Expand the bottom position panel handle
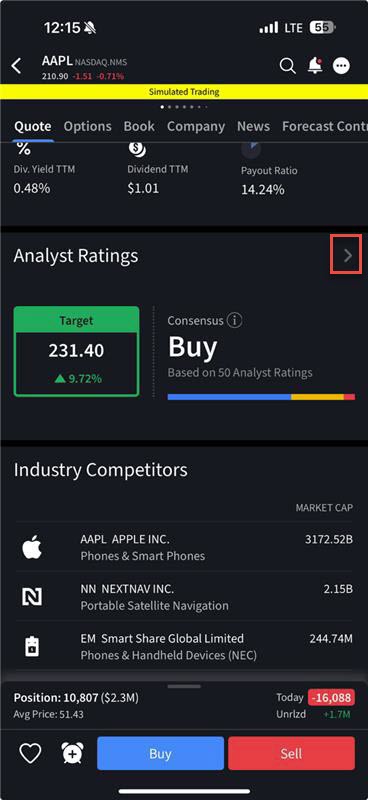The width and height of the screenshot is (368, 800). click(x=184, y=686)
